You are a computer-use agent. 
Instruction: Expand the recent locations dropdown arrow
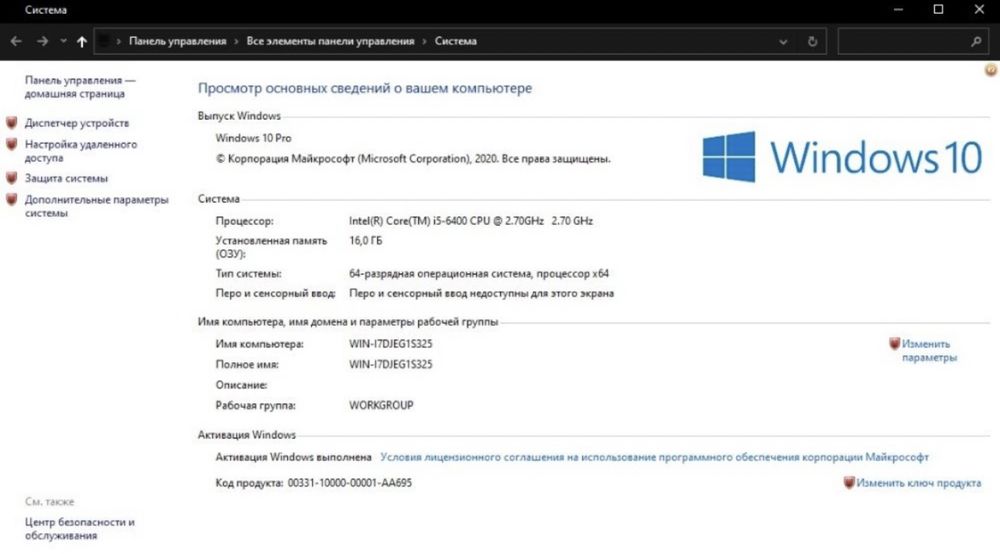click(63, 41)
